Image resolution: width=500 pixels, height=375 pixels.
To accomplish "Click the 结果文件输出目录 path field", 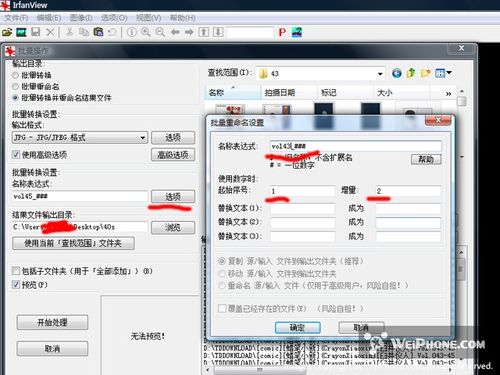I will point(80,227).
